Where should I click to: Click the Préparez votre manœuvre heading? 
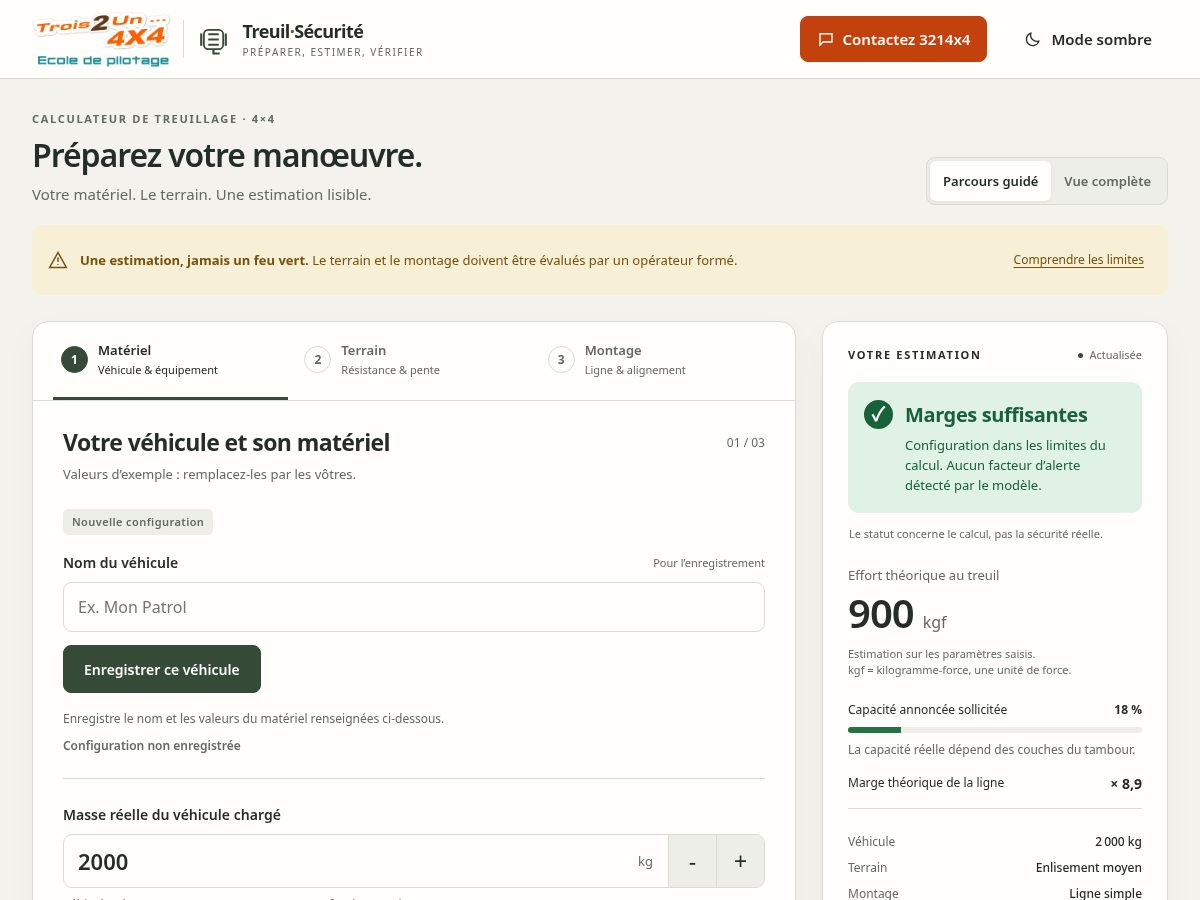(227, 156)
